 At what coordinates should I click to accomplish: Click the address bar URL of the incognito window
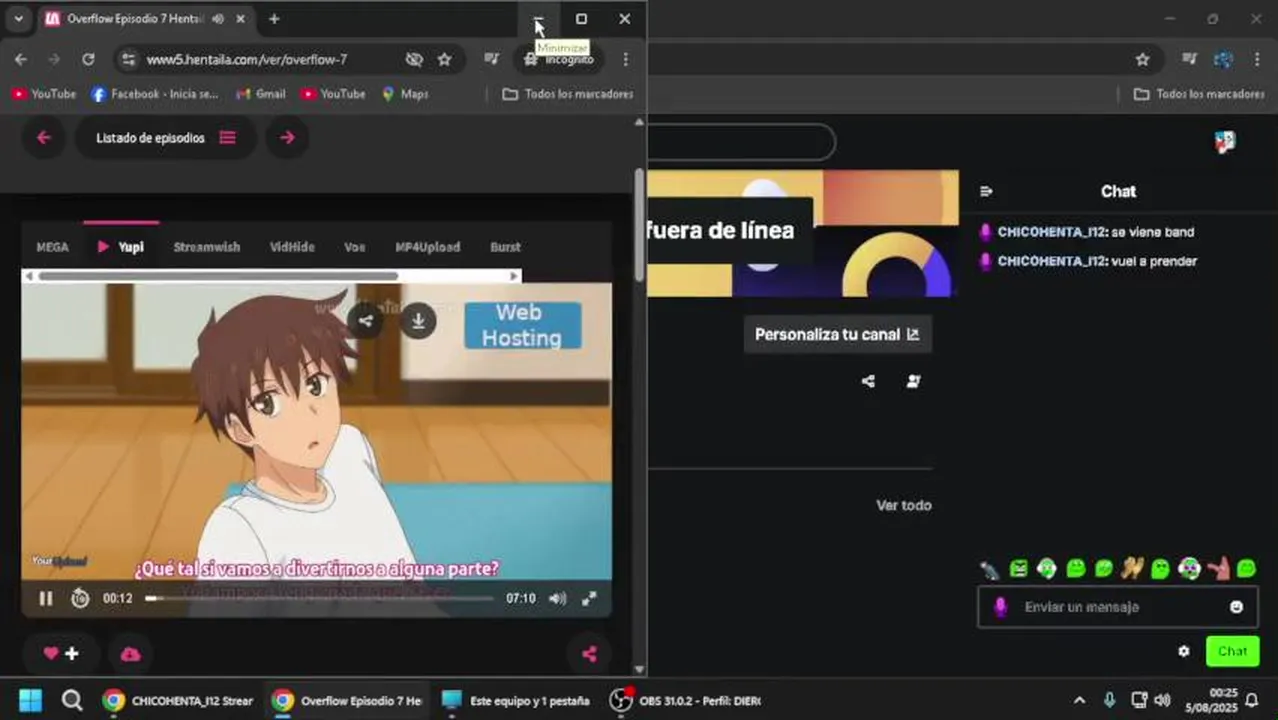(247, 59)
